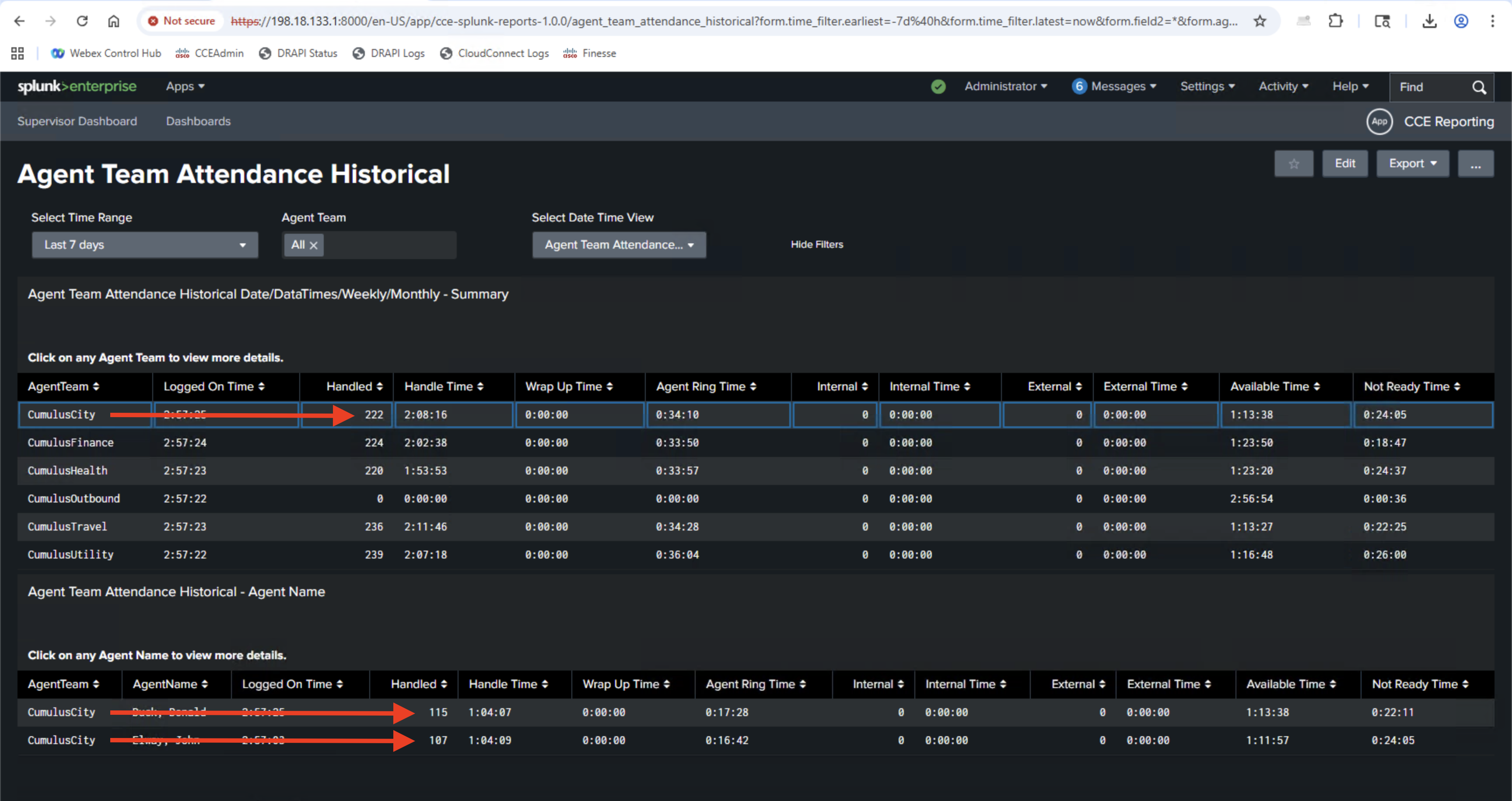This screenshot has height=801, width=1512.
Task: Click the Edit dashboard button
Action: tap(1345, 163)
